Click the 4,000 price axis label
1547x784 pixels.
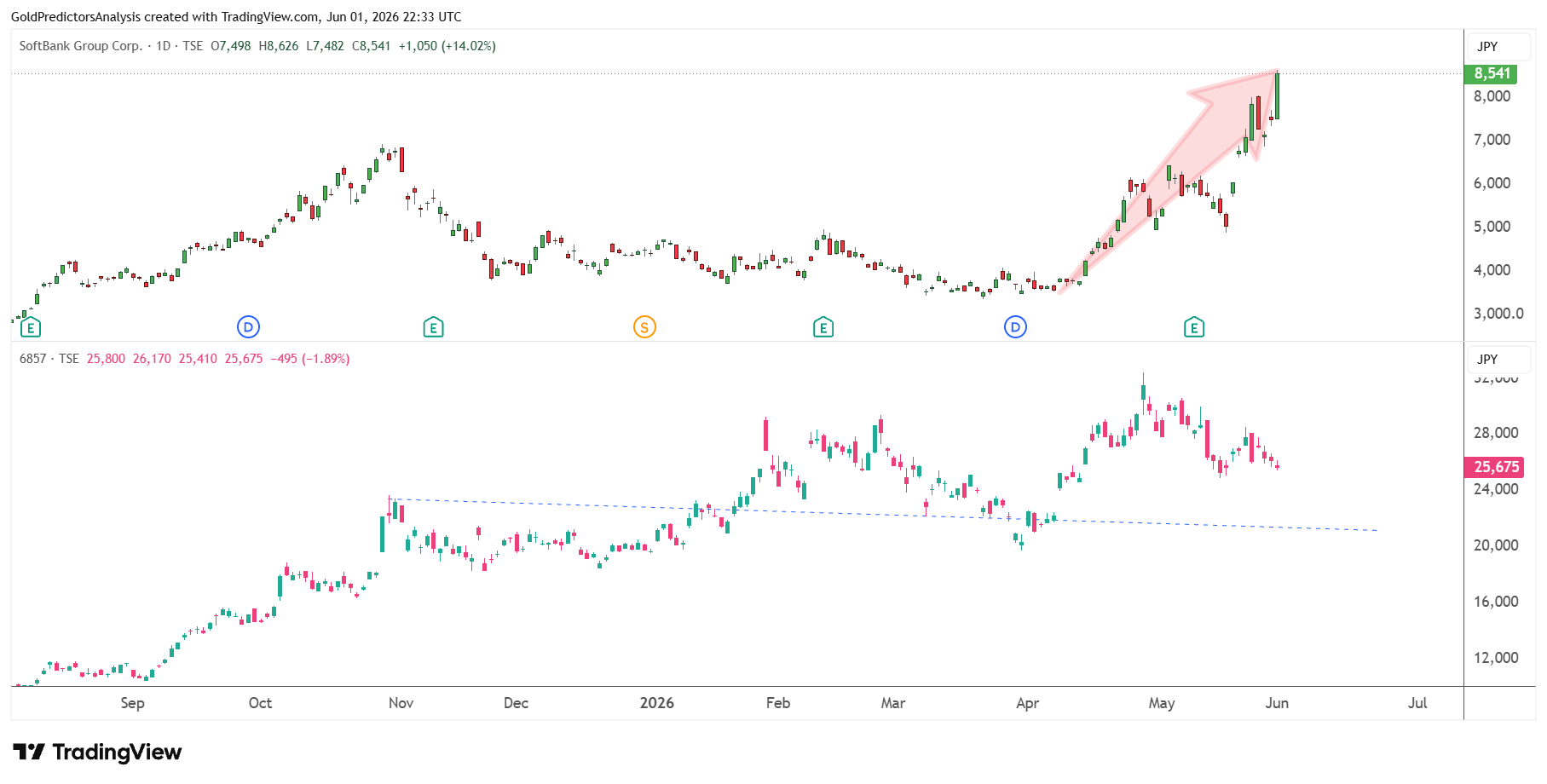click(x=1492, y=270)
